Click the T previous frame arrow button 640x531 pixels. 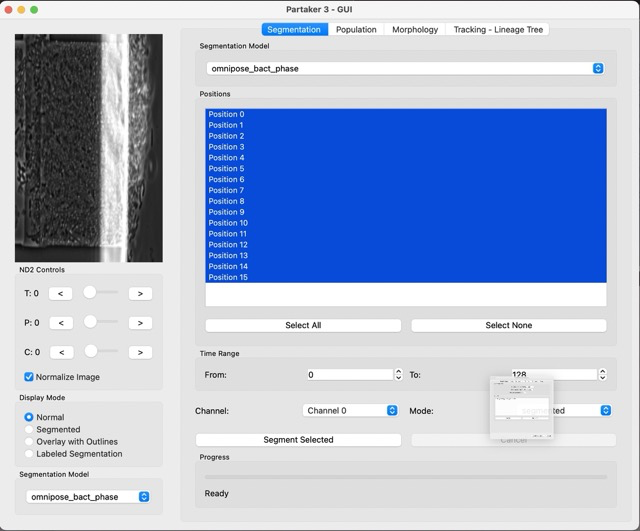tap(61, 293)
